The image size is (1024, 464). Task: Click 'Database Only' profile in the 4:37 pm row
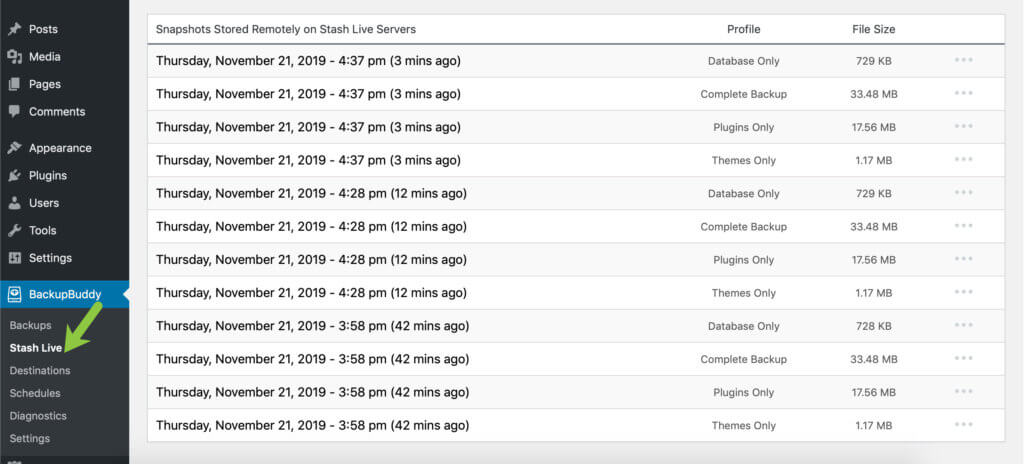[x=744, y=61]
